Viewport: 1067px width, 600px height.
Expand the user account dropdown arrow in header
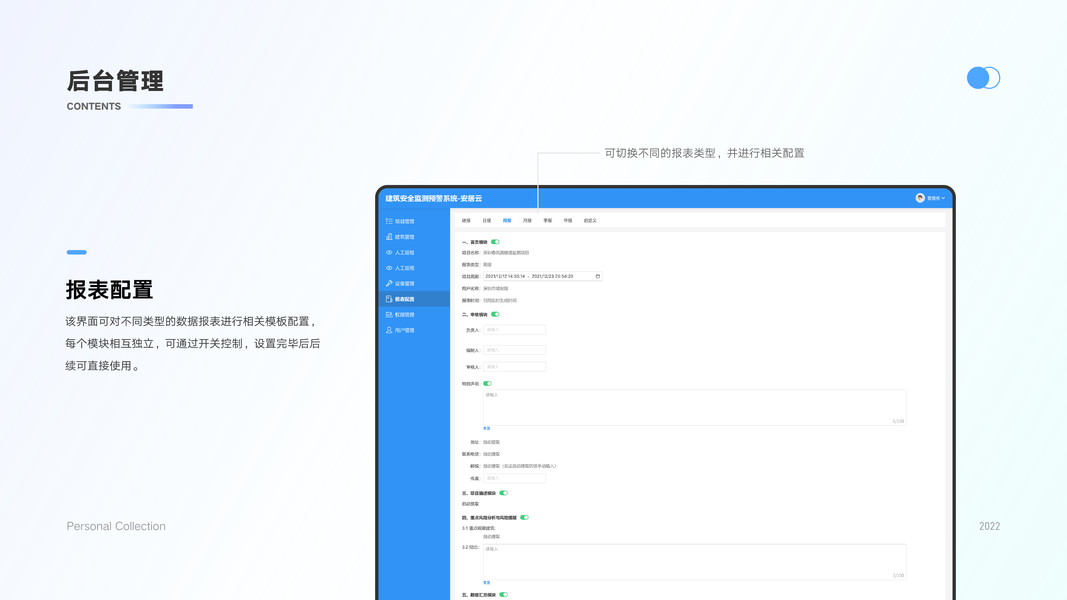point(943,199)
